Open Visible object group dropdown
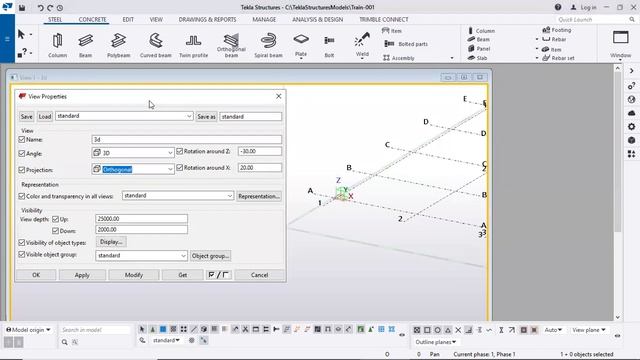This screenshot has height=360, width=640. click(x=141, y=256)
